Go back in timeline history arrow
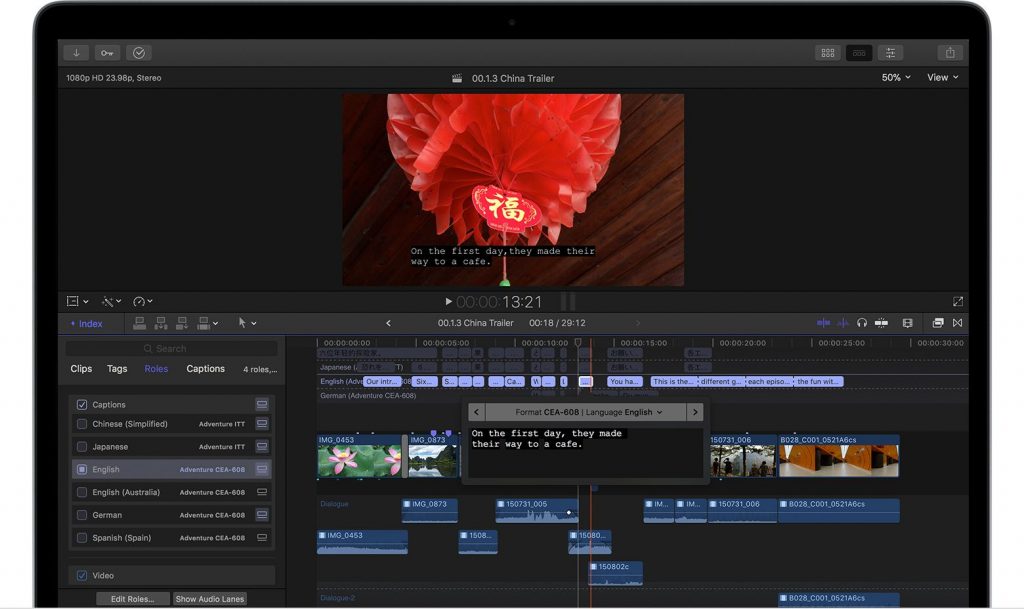Image resolution: width=1024 pixels, height=609 pixels. tap(389, 323)
